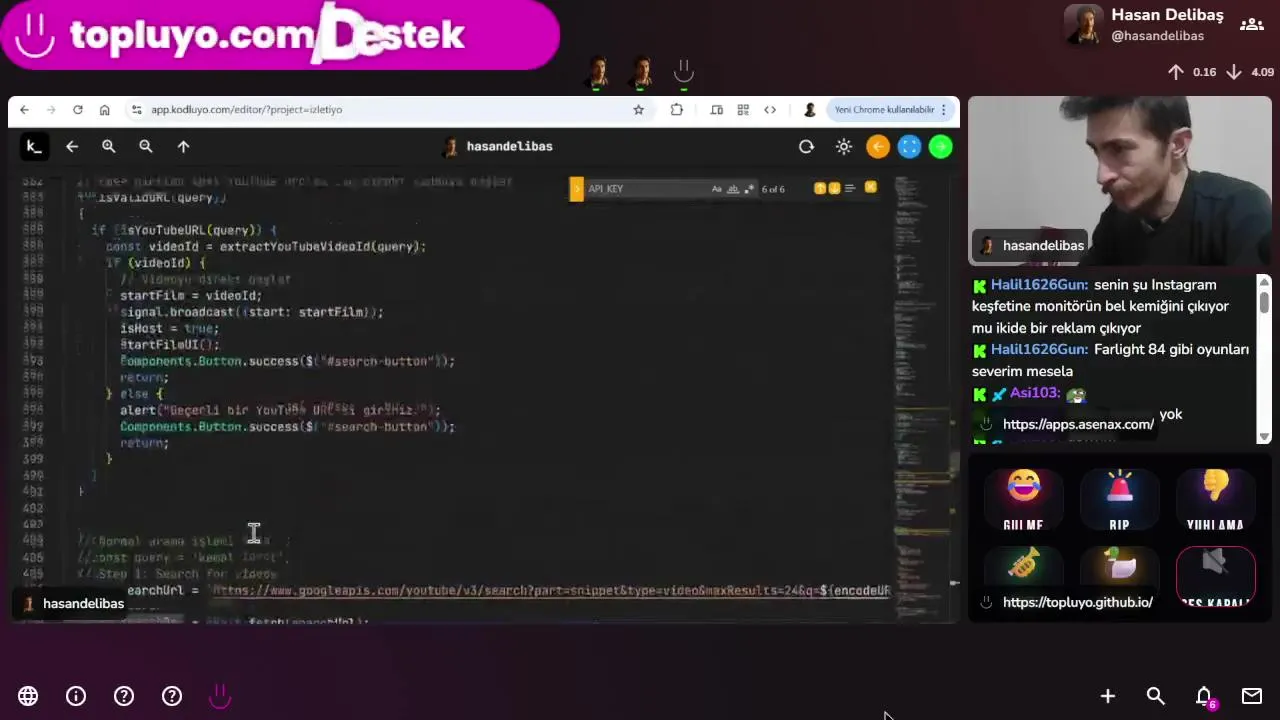This screenshot has height=720, width=1280.
Task: Click the chat panel scrollbar
Action: [x=1264, y=358]
